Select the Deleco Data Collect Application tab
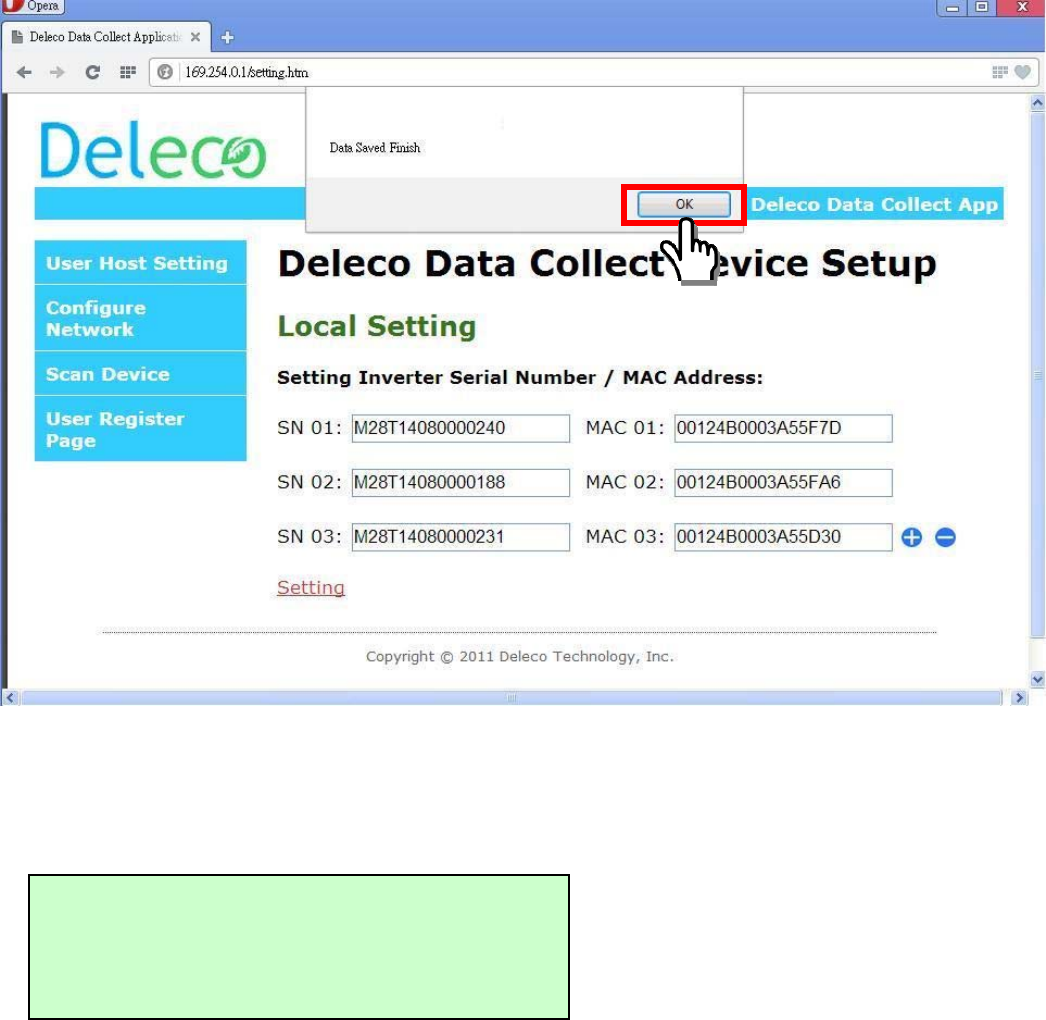Viewport: 1046px width, 1020px height. pos(107,37)
